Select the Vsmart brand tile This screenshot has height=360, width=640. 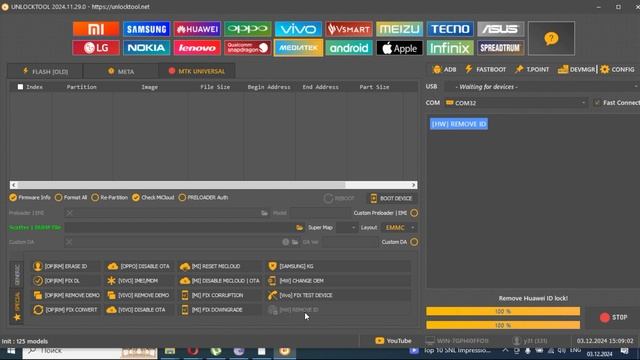349,29
